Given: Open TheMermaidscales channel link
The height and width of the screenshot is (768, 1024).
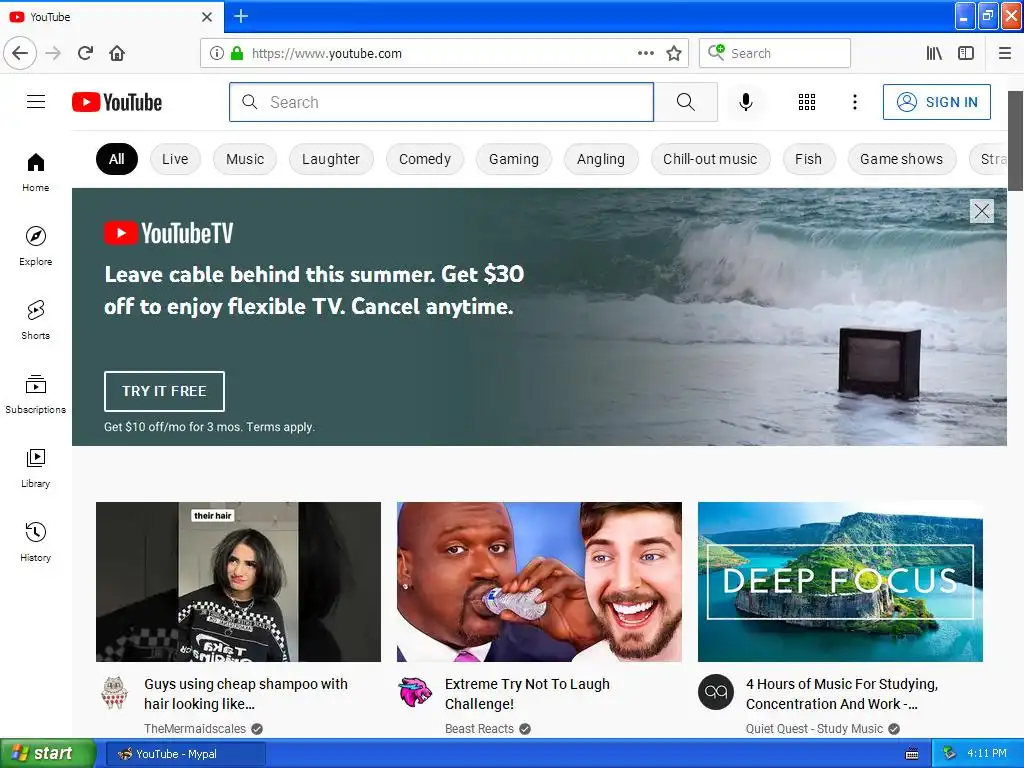Looking at the screenshot, I should (195, 729).
